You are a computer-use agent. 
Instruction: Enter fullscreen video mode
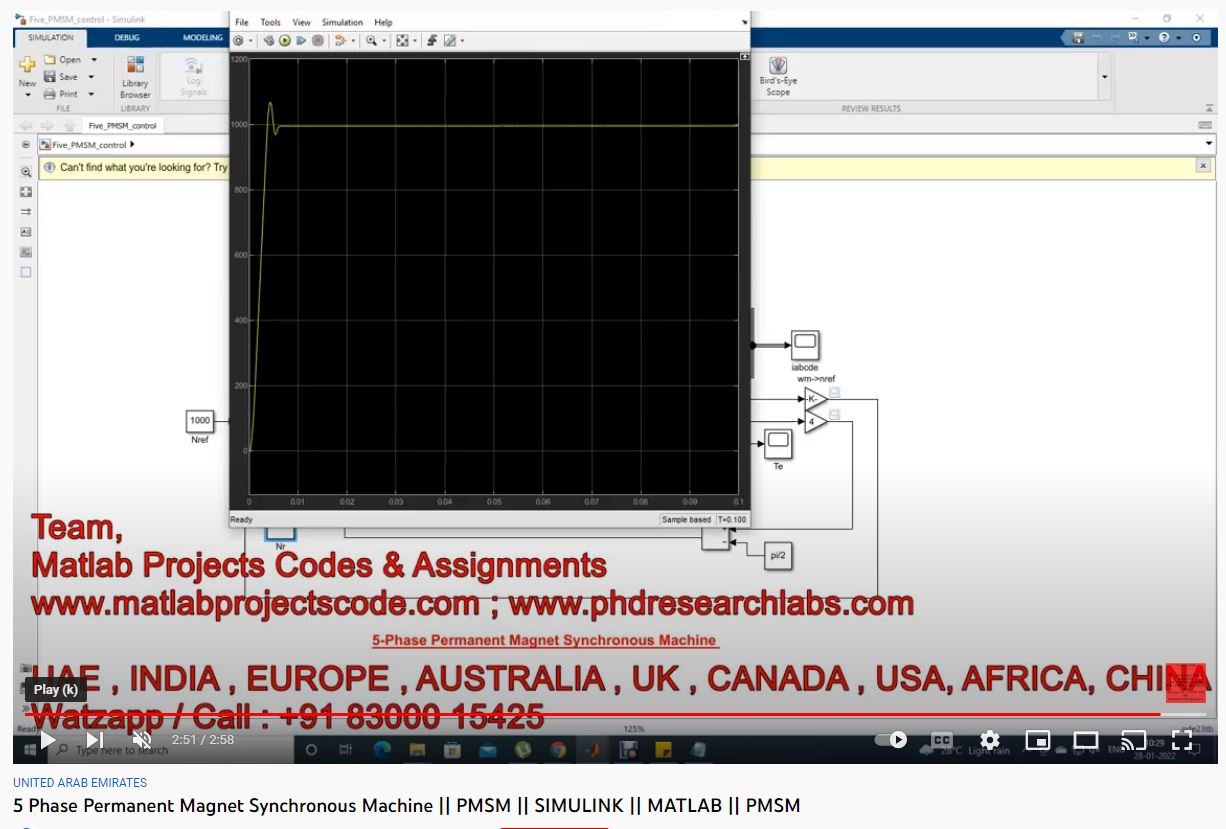point(1181,740)
